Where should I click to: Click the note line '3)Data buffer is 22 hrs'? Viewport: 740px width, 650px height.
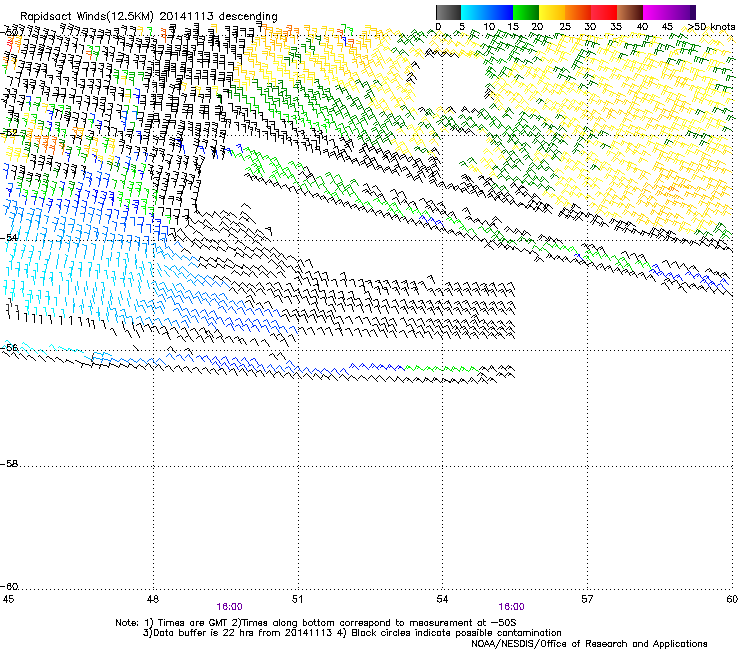tap(352, 633)
